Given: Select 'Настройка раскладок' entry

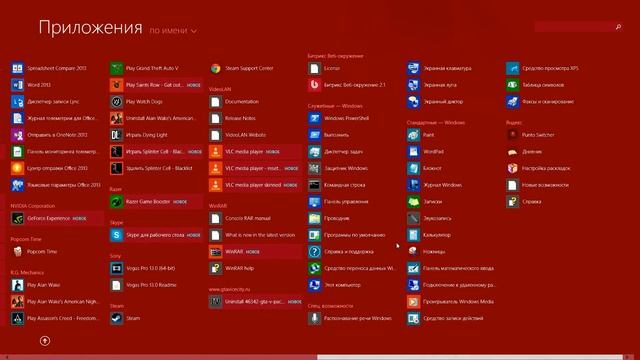Looking at the screenshot, I should [538, 168].
